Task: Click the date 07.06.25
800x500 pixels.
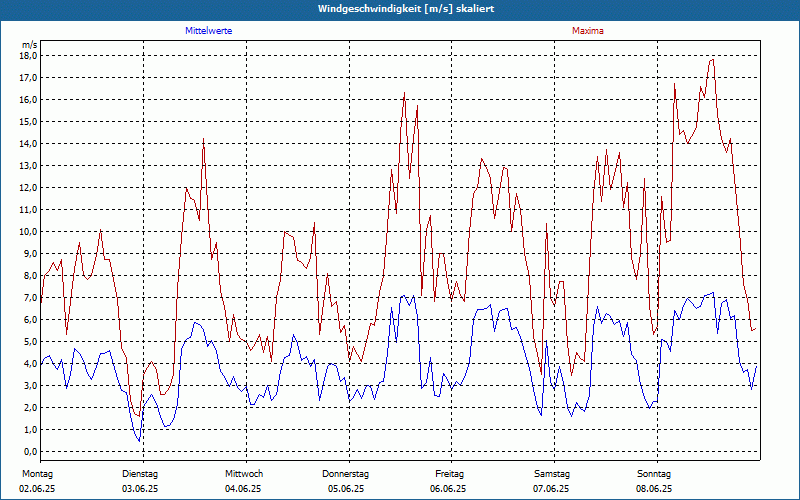Action: click(551, 489)
